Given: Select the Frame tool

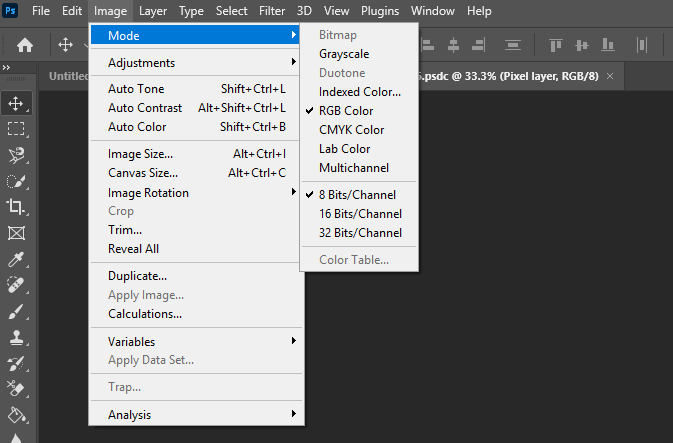Looking at the screenshot, I should click(x=16, y=233).
